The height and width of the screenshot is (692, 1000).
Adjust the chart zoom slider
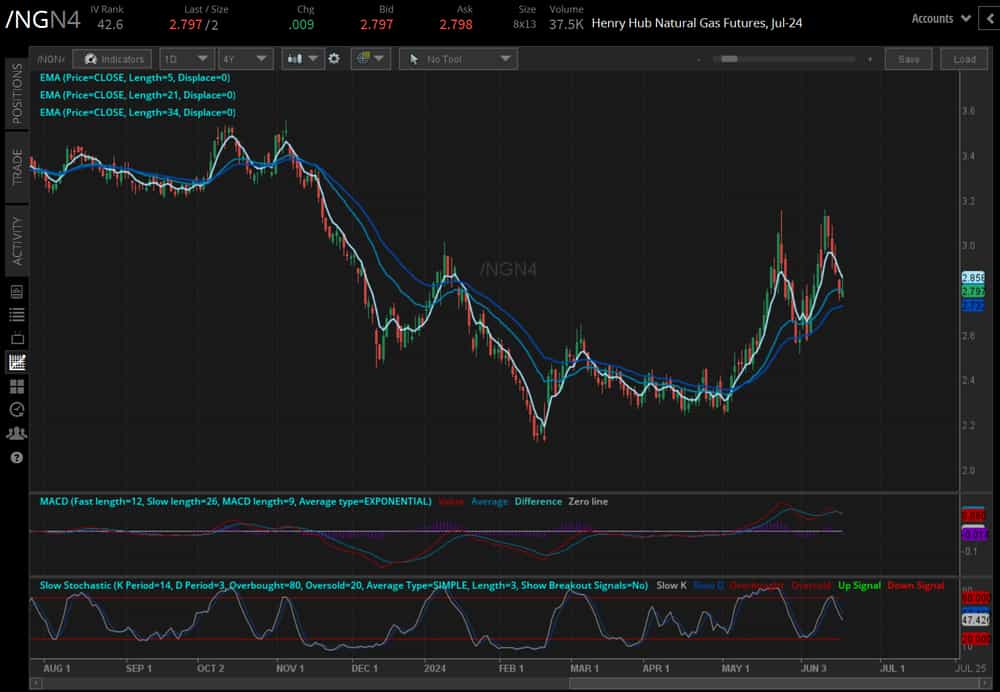729,59
